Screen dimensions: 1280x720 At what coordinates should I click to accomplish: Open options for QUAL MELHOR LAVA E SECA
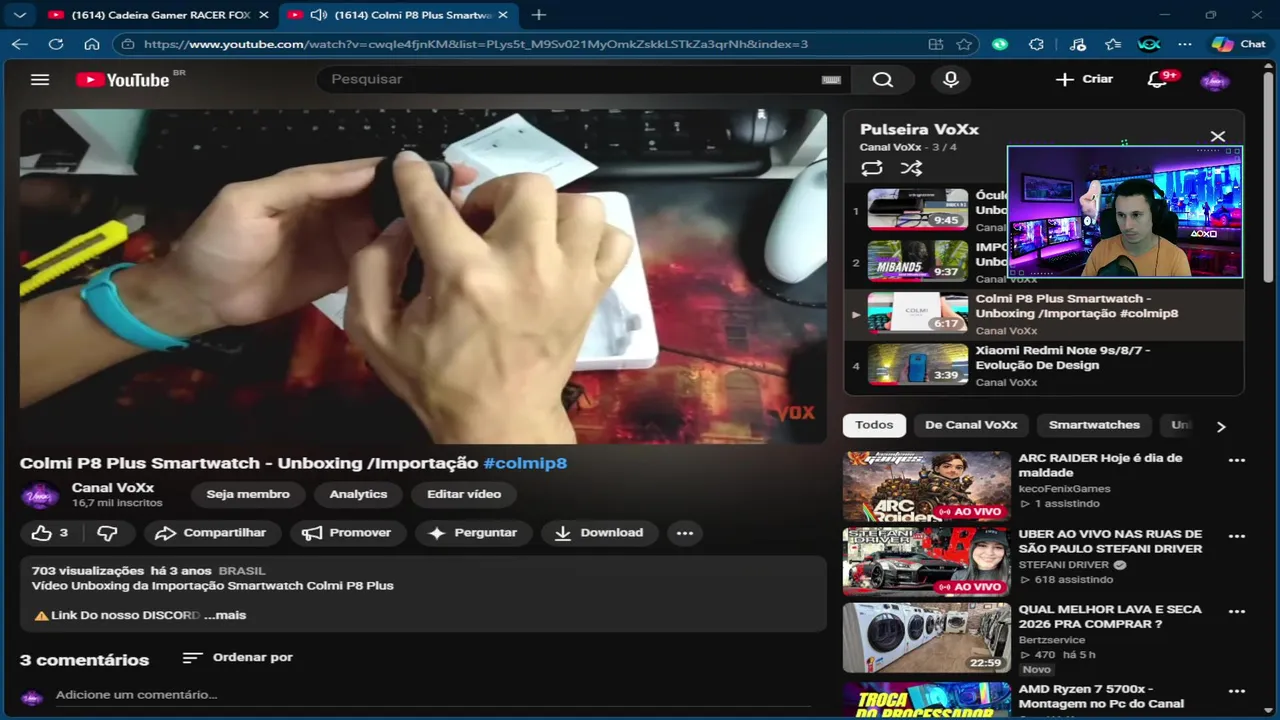(1237, 611)
